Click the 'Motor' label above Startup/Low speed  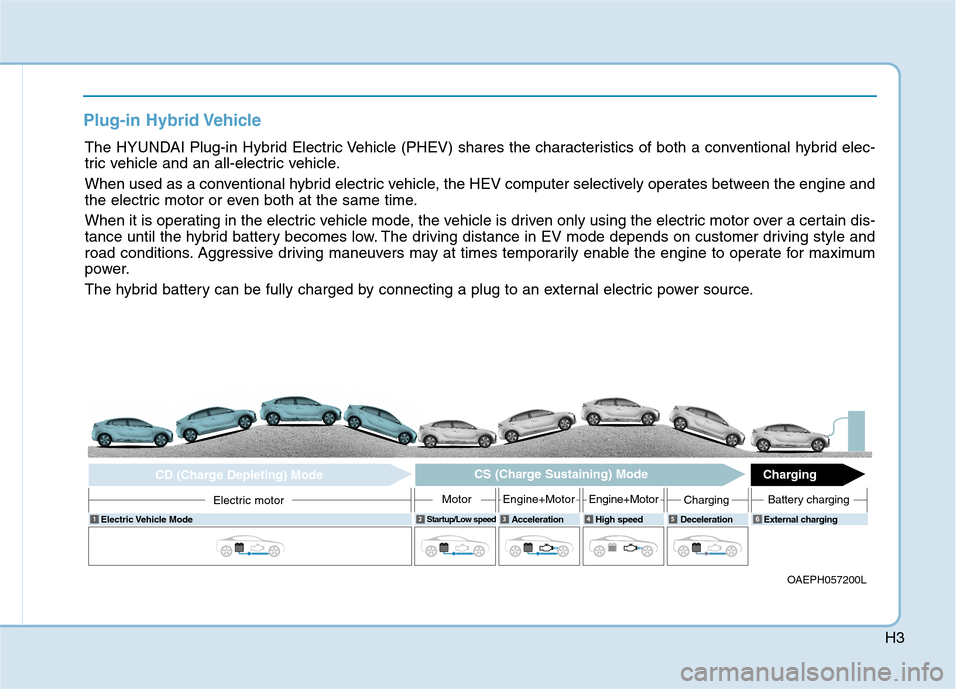tap(457, 499)
